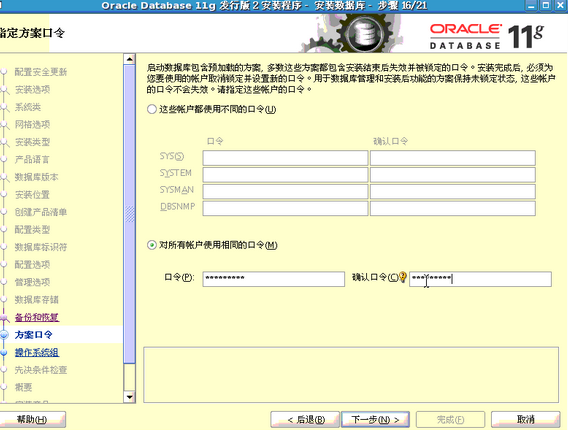The width and height of the screenshot is (568, 430).
Task: Focus the 口令(P) password field
Action: point(273,279)
